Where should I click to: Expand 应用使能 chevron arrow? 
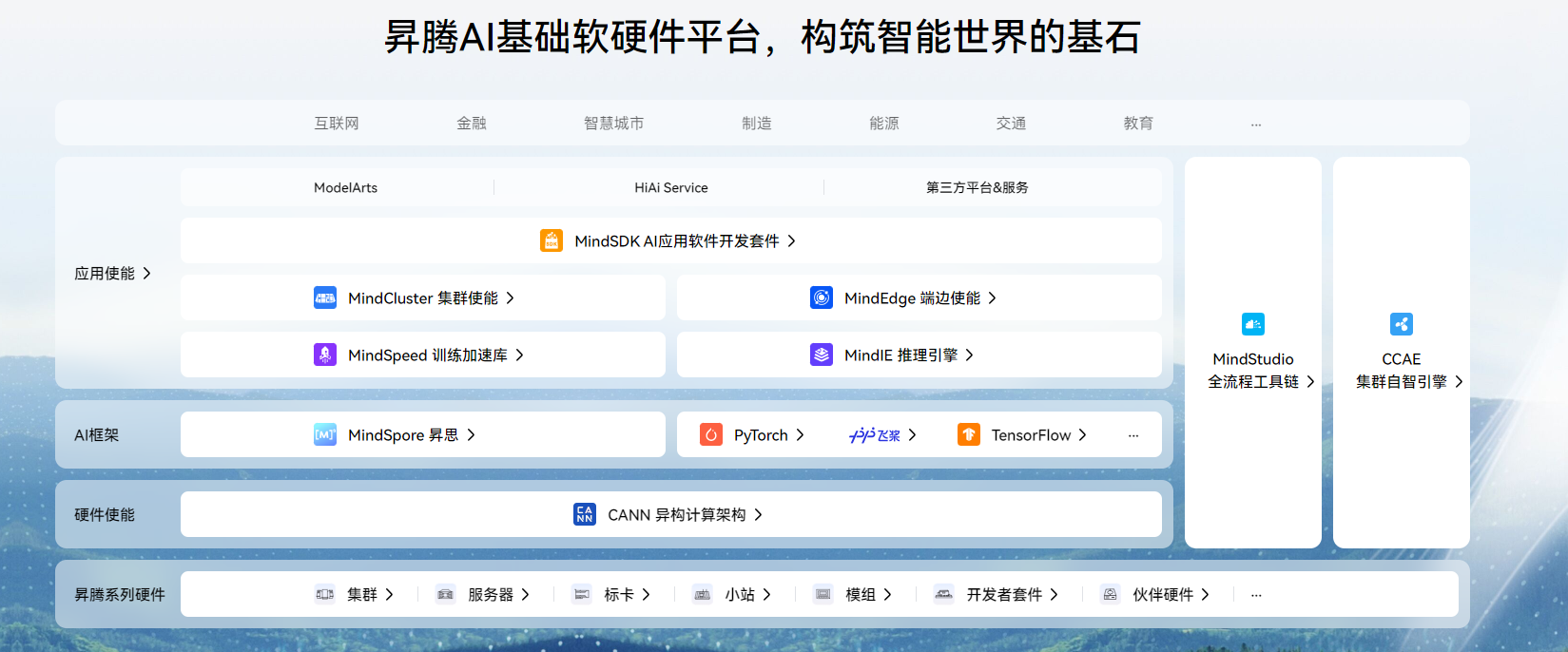pyautogui.click(x=146, y=273)
